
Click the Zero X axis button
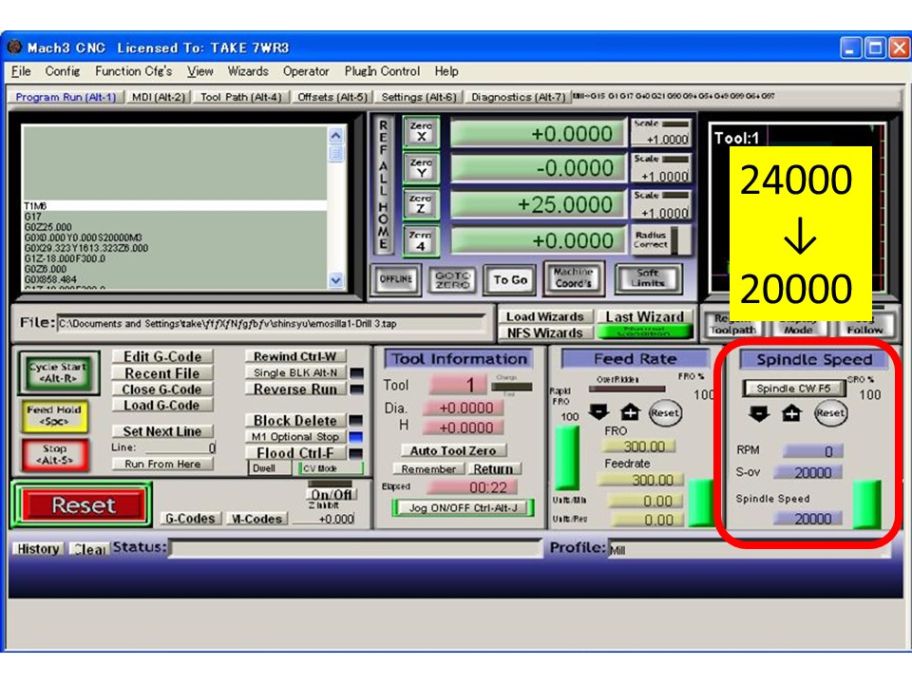pos(421,131)
